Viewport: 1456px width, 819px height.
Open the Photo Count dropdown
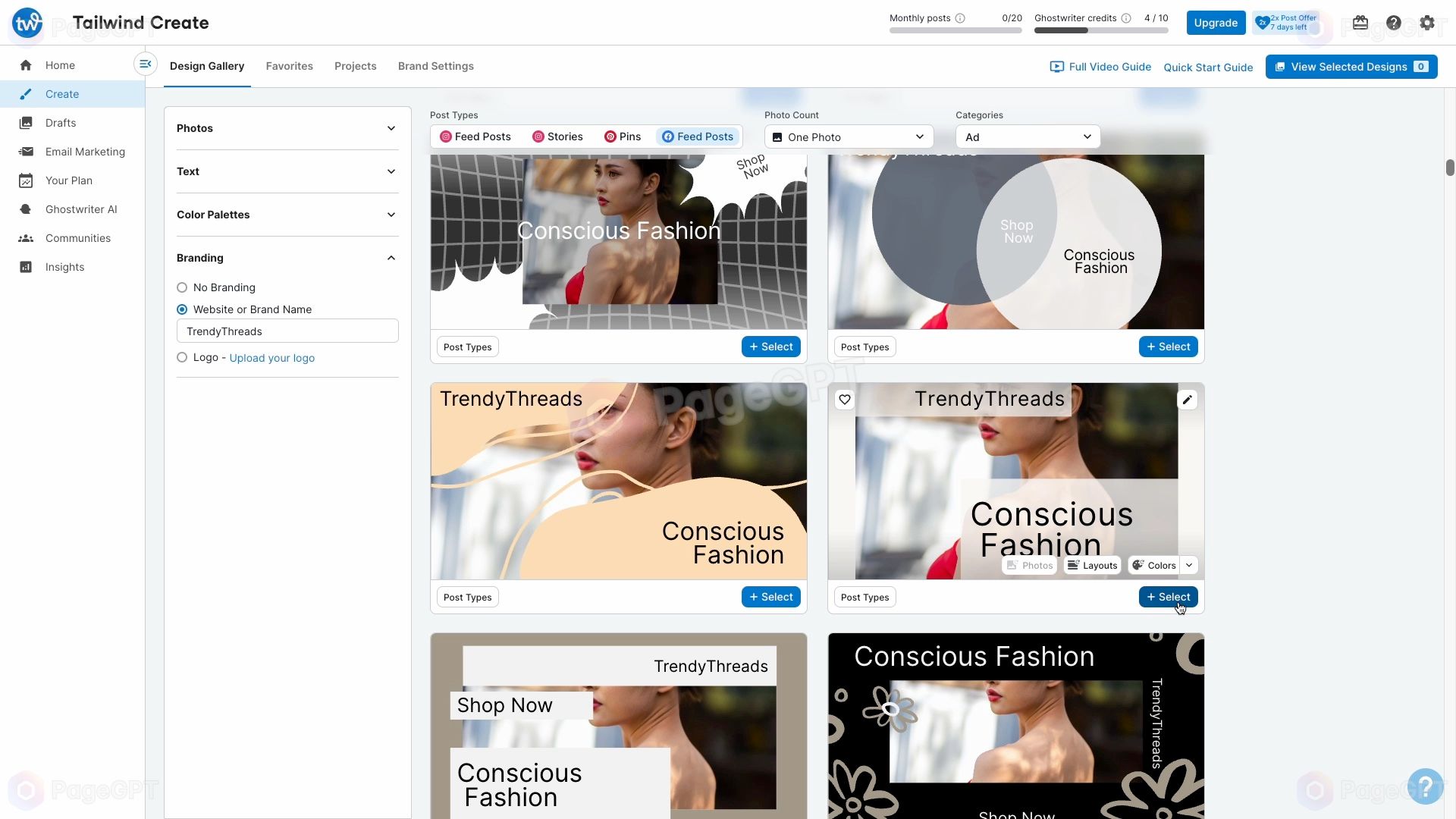(849, 136)
